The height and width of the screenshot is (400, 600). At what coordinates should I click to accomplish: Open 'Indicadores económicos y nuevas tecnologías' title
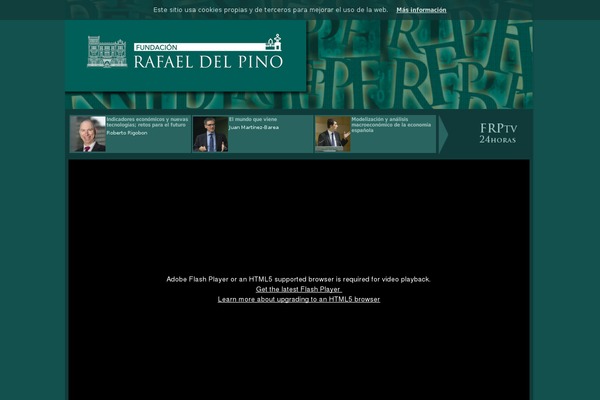pyautogui.click(x=147, y=122)
